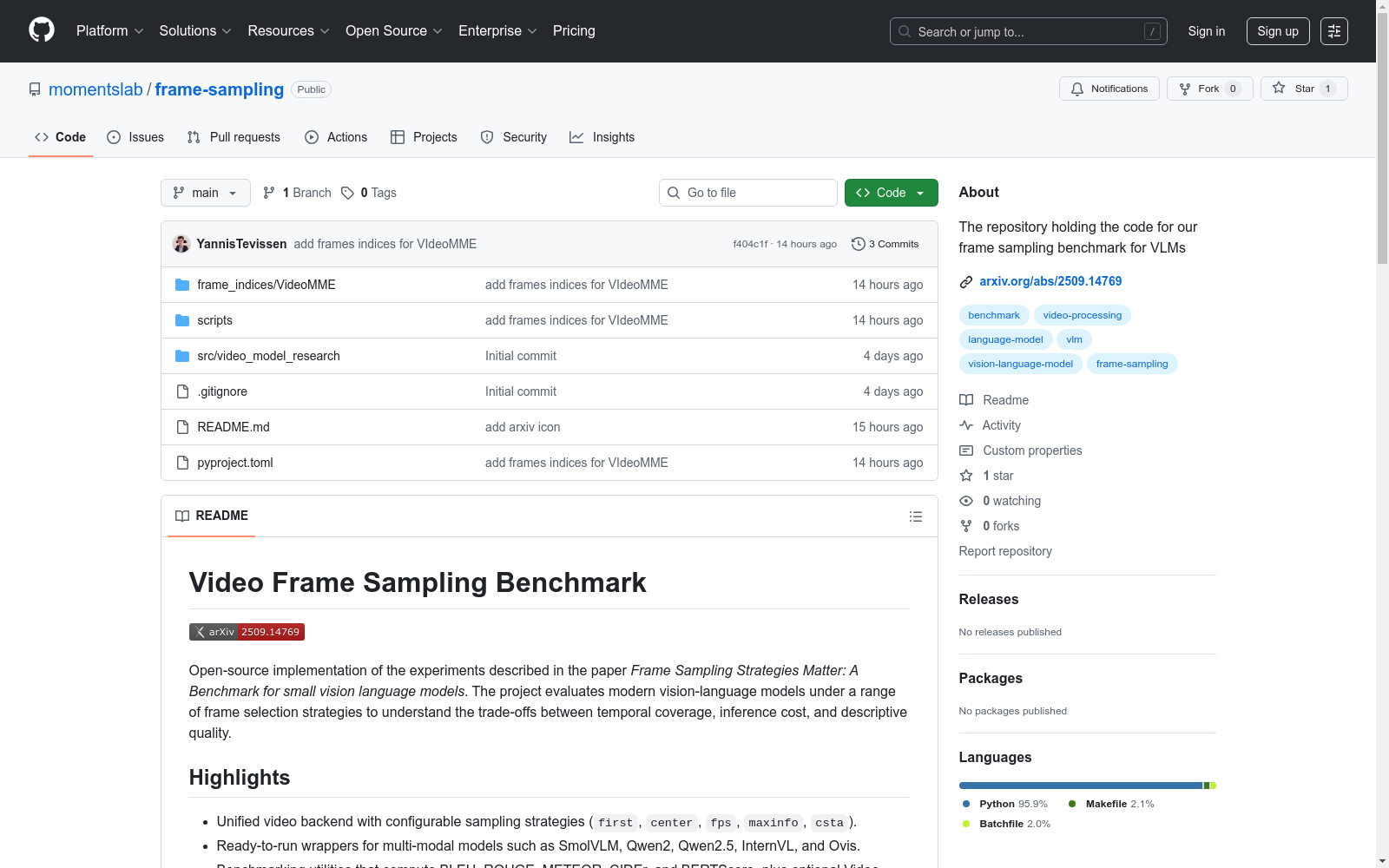Click the Star icon
Screen dimensions: 1389x868
click(x=1279, y=88)
